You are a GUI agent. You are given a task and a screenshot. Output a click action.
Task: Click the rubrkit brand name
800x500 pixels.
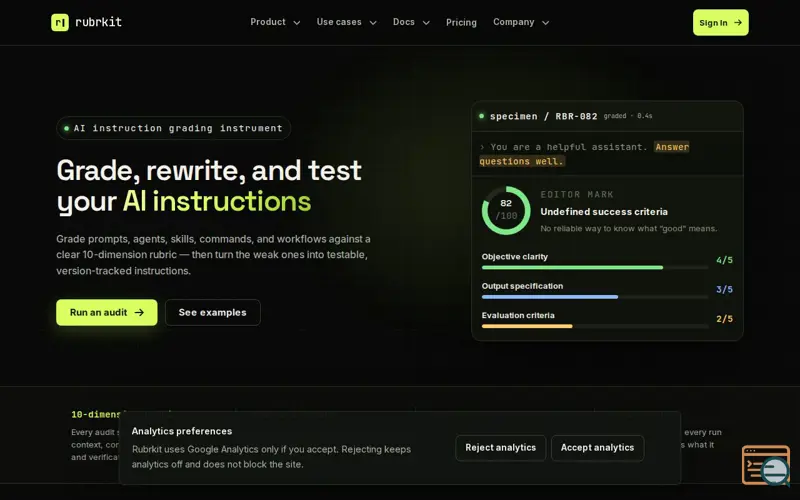pos(98,22)
